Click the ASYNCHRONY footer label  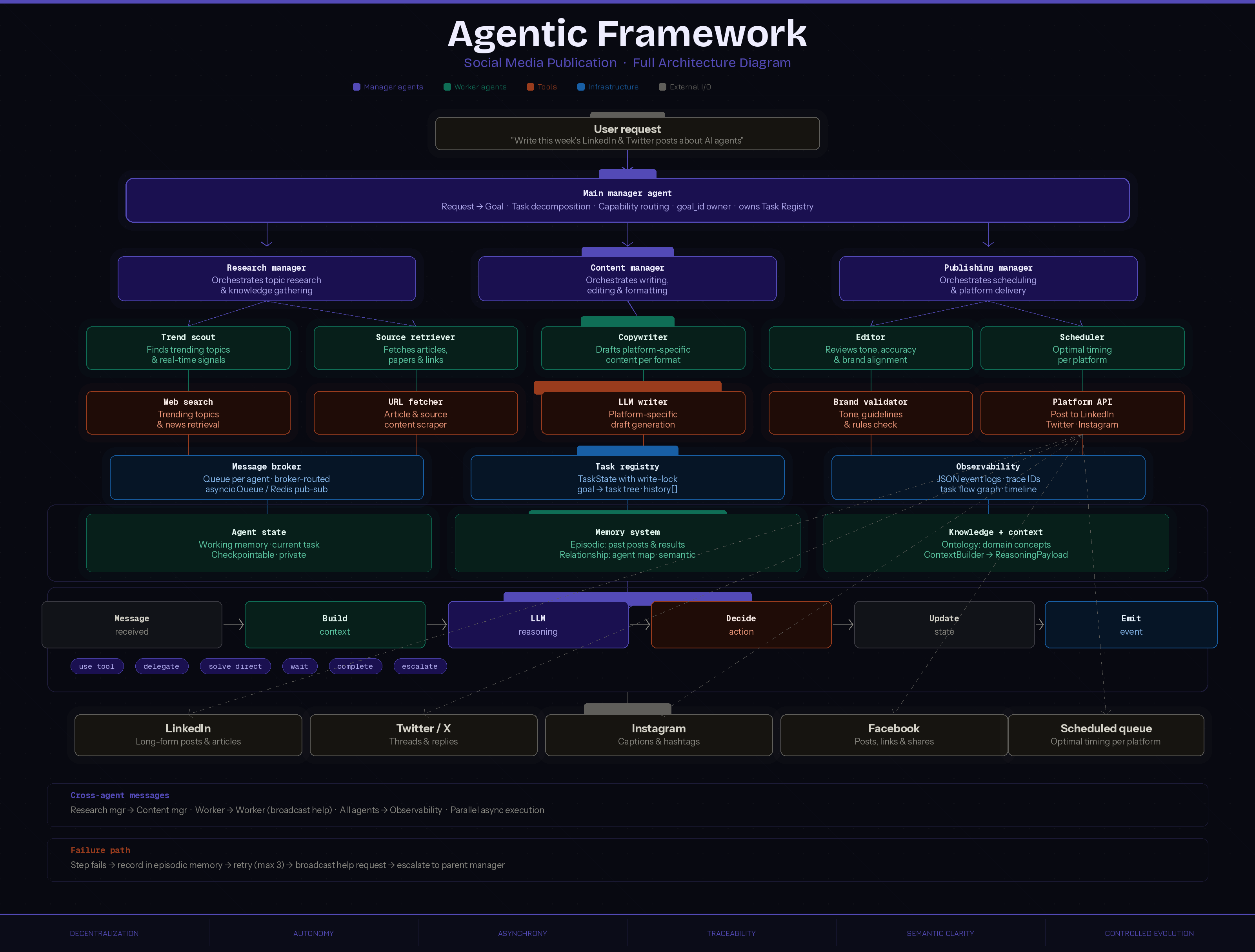(522, 933)
